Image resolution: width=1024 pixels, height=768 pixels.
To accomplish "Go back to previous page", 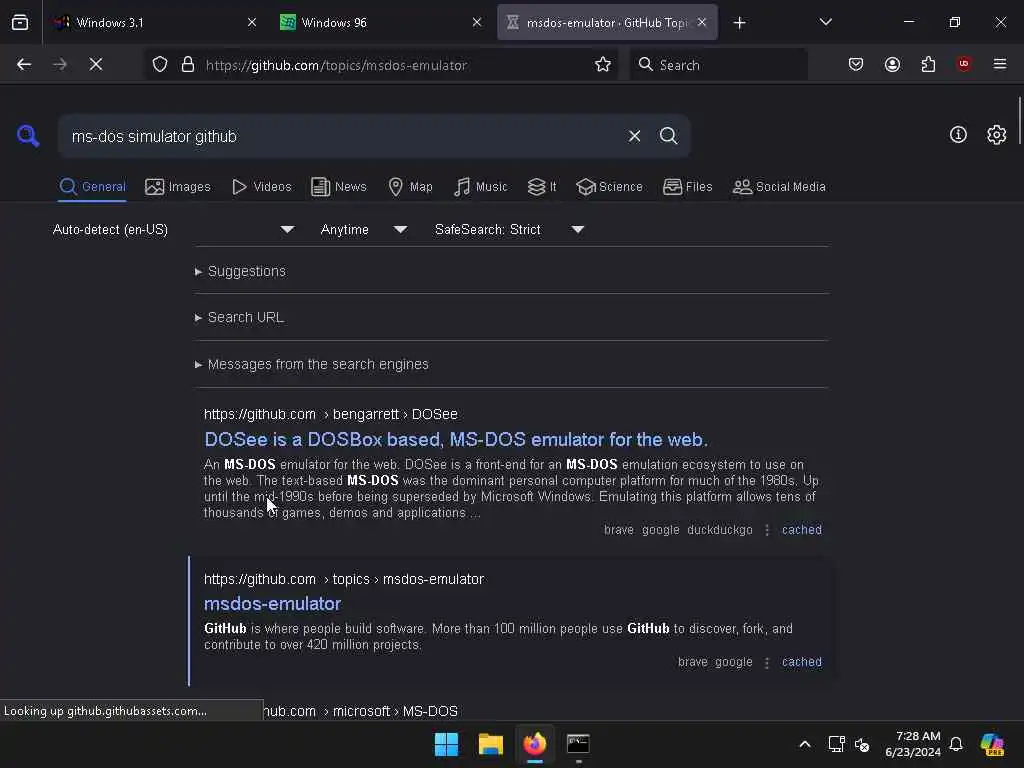I will [x=24, y=64].
